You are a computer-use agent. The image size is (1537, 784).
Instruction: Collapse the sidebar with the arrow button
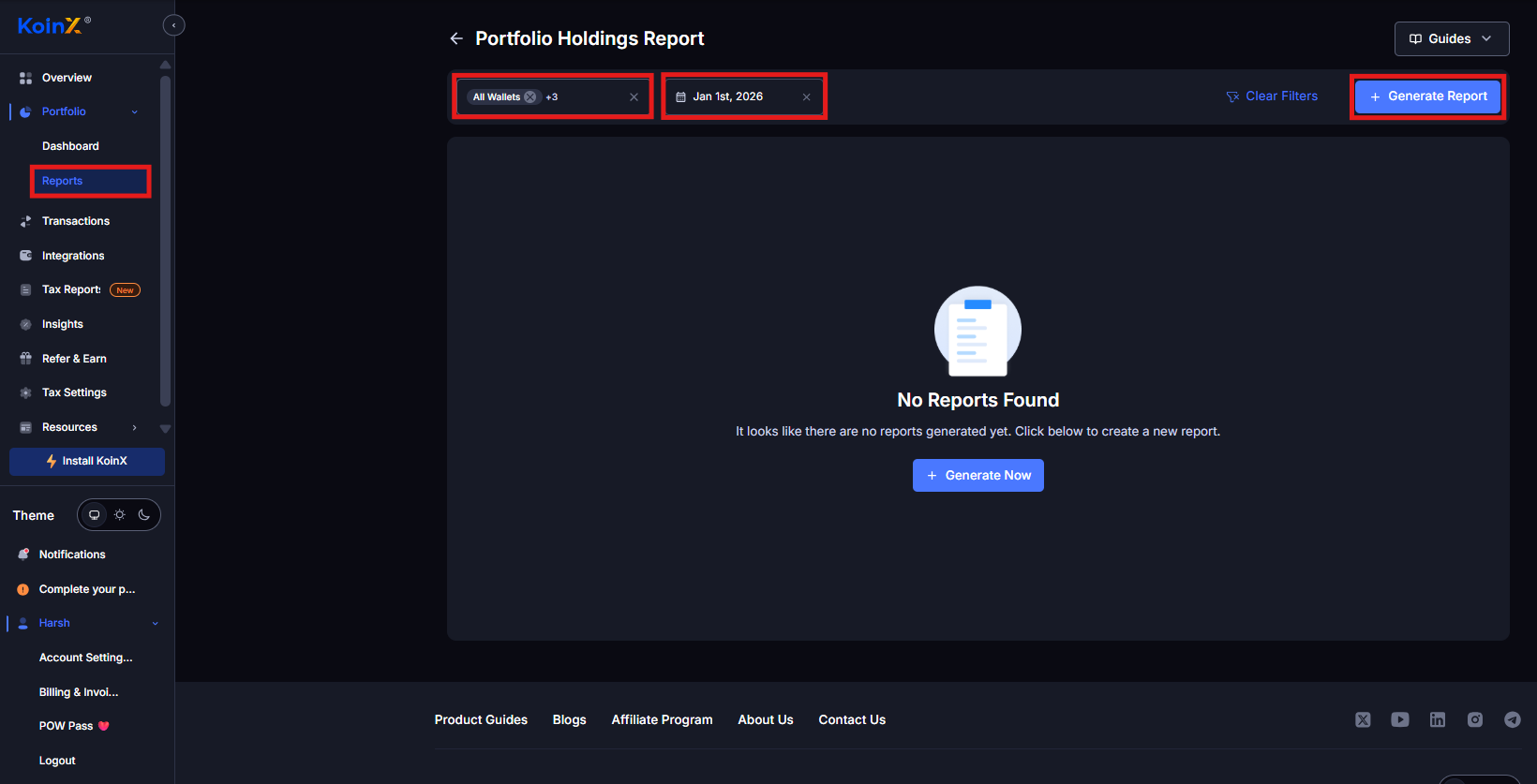(x=174, y=25)
